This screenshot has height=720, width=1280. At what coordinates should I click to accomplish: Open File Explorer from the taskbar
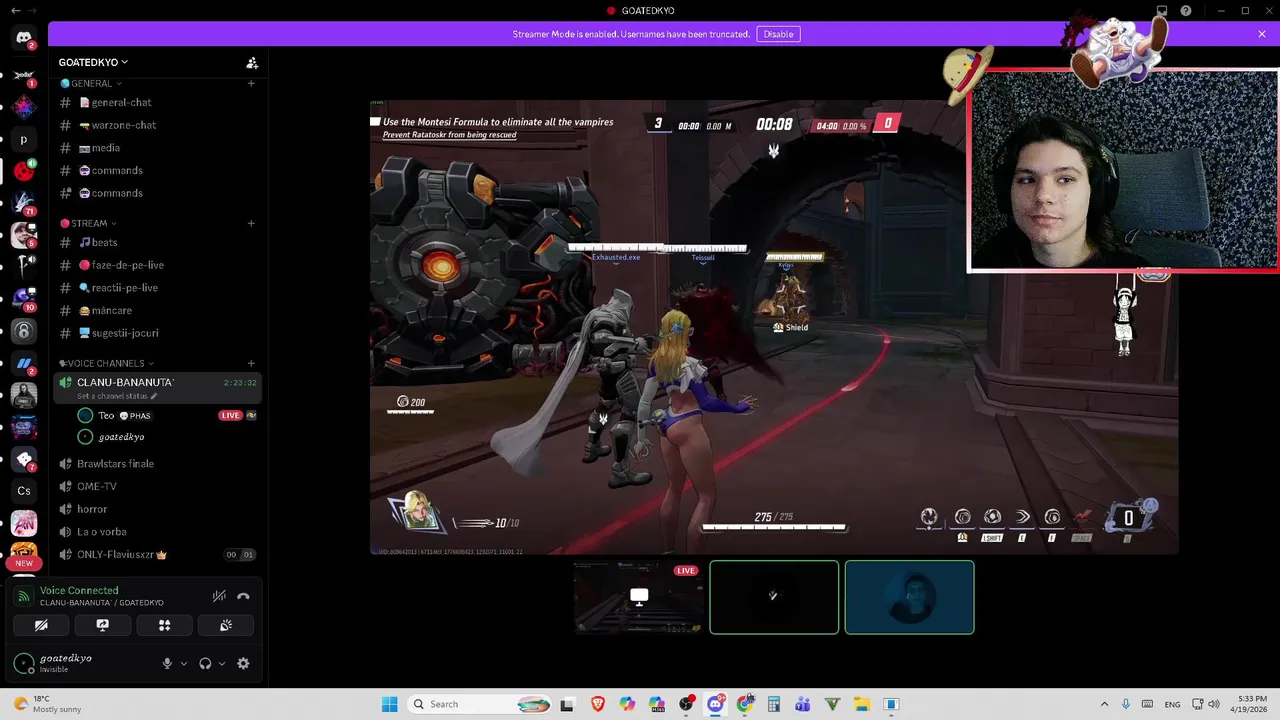861,704
